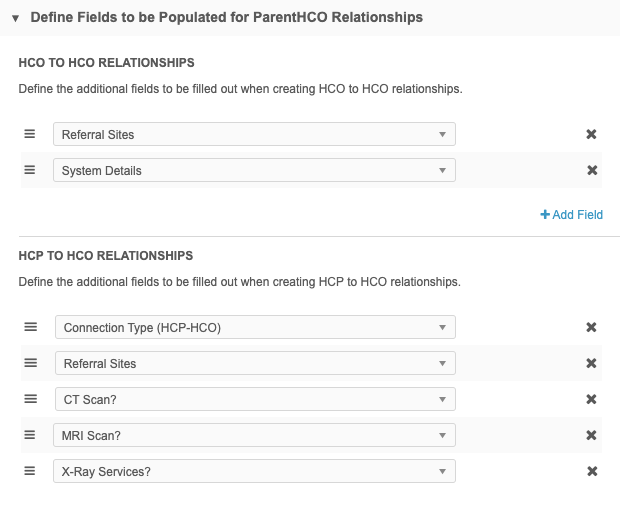Expand the CT Scan? dropdown
This screenshot has height=507, width=620.
(254, 399)
